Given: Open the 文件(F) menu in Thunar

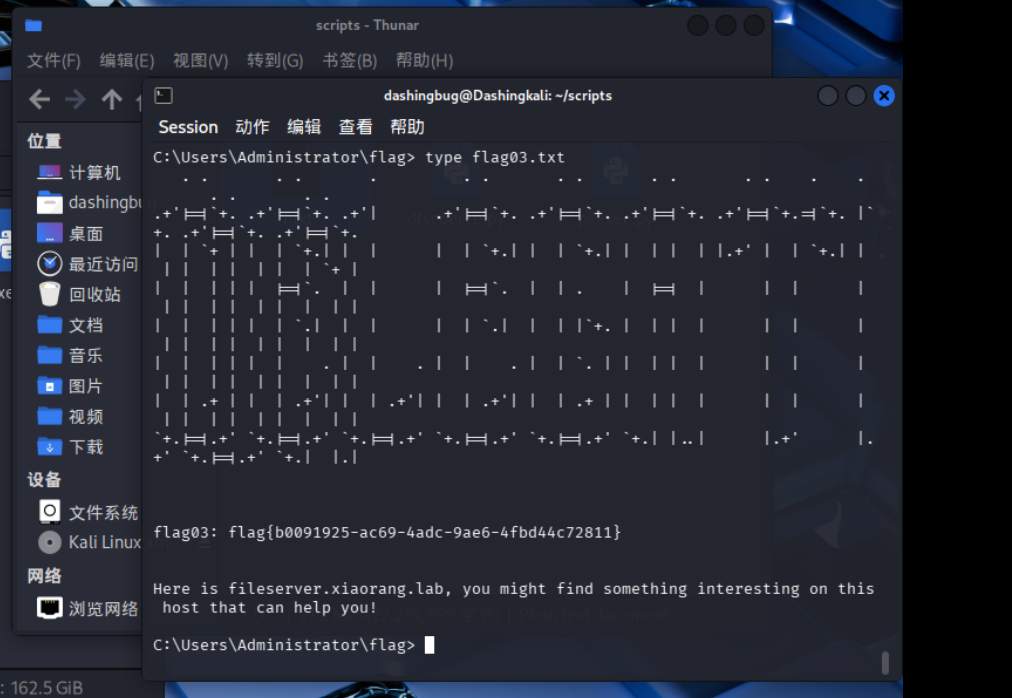Looking at the screenshot, I should (53, 61).
